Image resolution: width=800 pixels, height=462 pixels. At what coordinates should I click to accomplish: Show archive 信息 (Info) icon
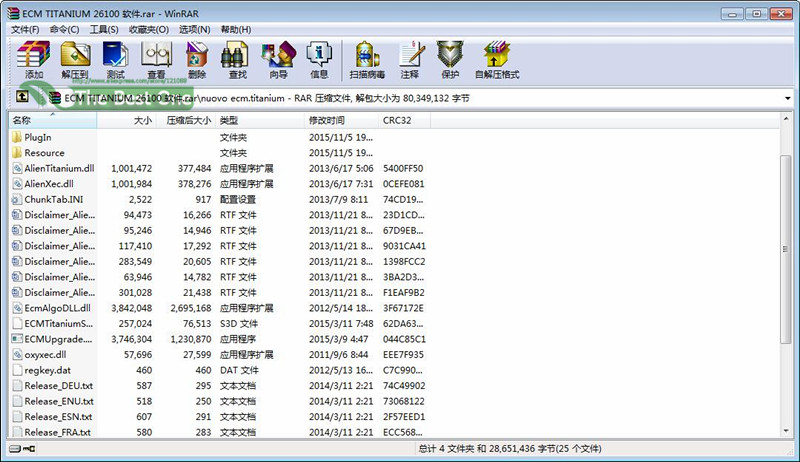point(319,59)
